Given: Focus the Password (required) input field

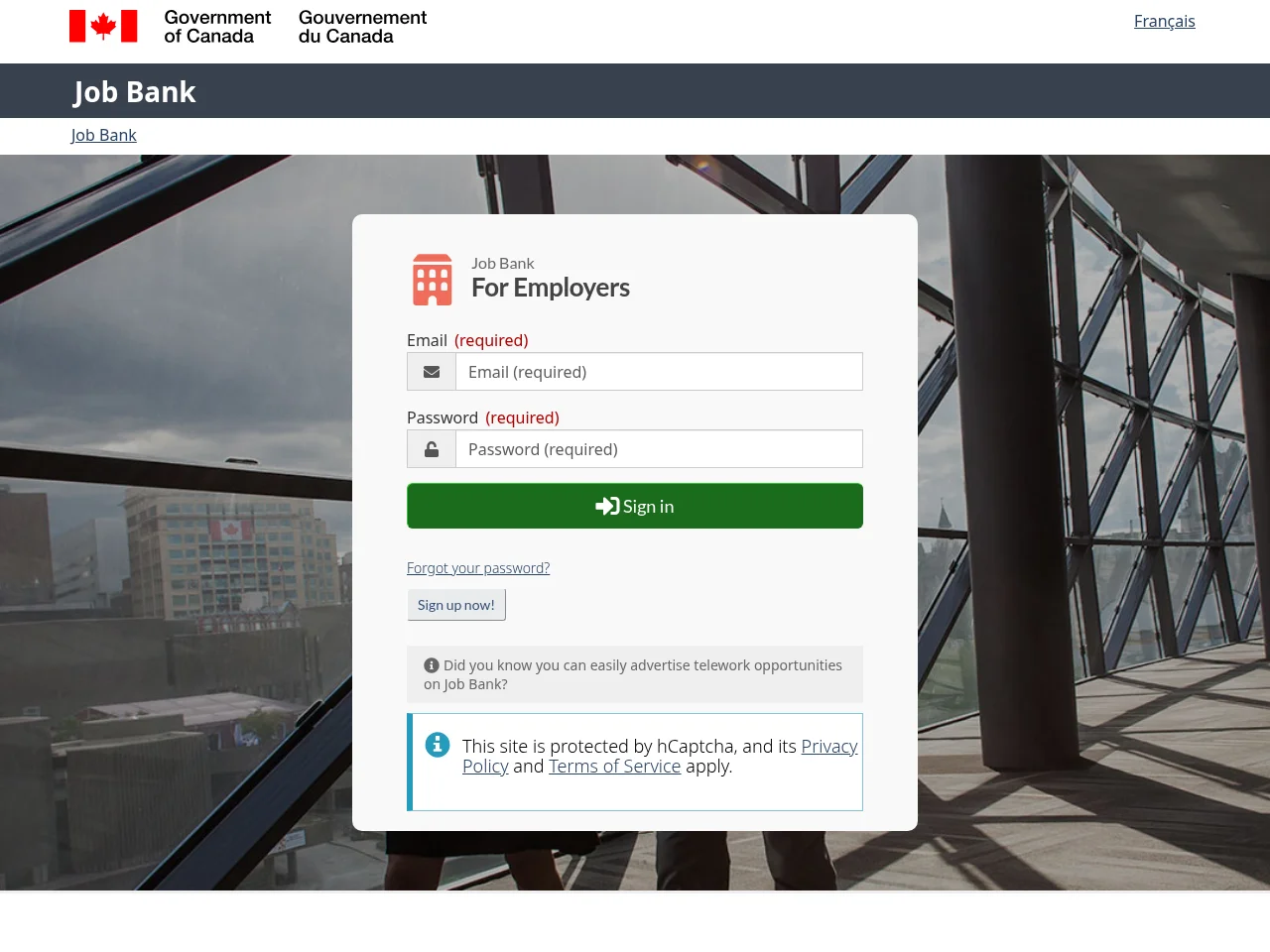Looking at the screenshot, I should (659, 449).
